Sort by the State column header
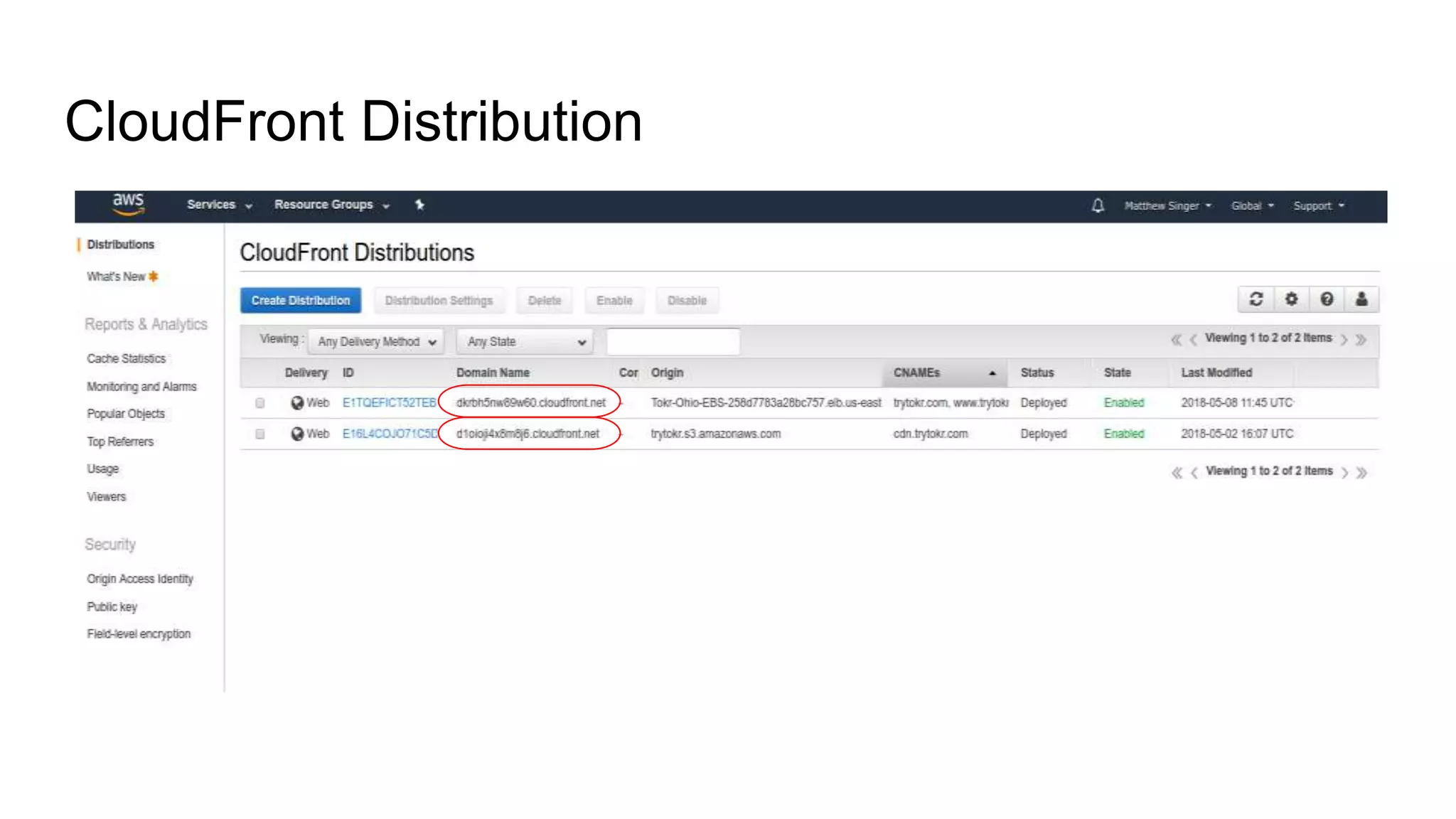1456x819 pixels. (1117, 373)
